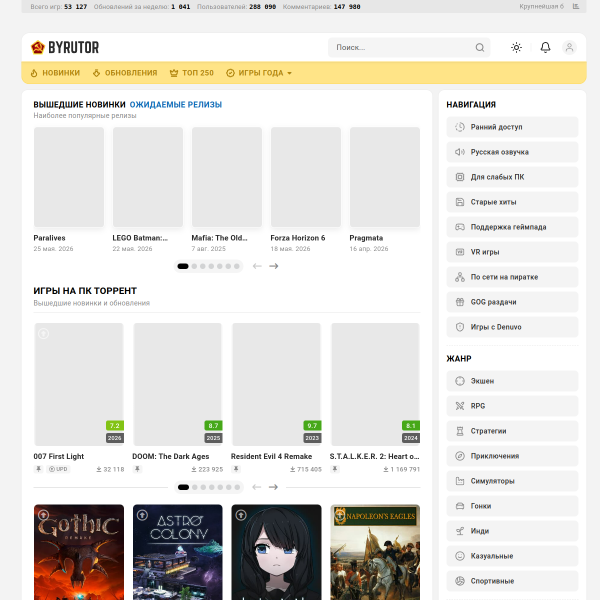600x600 pixels.
Task: Open the Gothic Remake cover
Action: 79,552
